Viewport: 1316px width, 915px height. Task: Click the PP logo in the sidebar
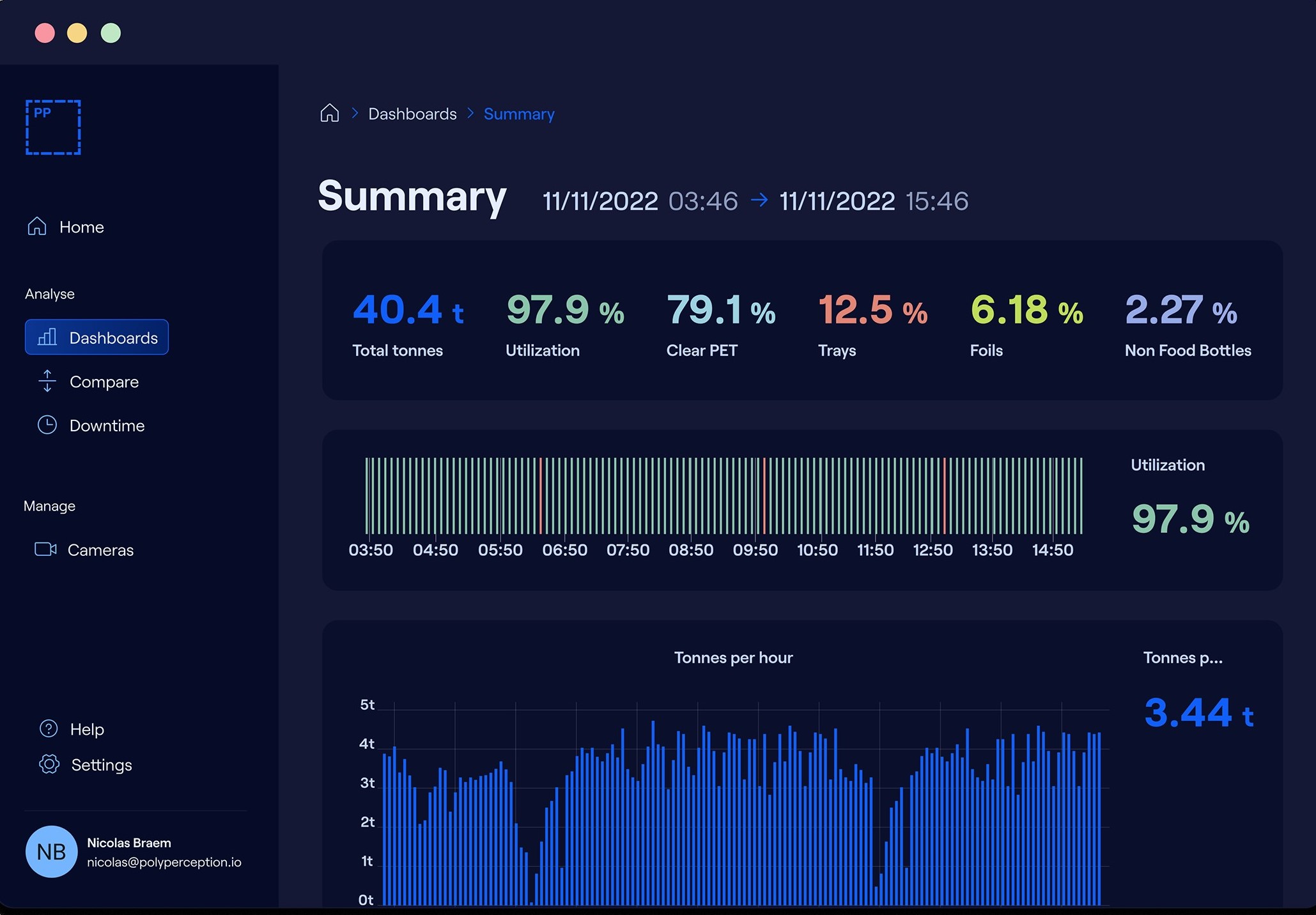[53, 127]
